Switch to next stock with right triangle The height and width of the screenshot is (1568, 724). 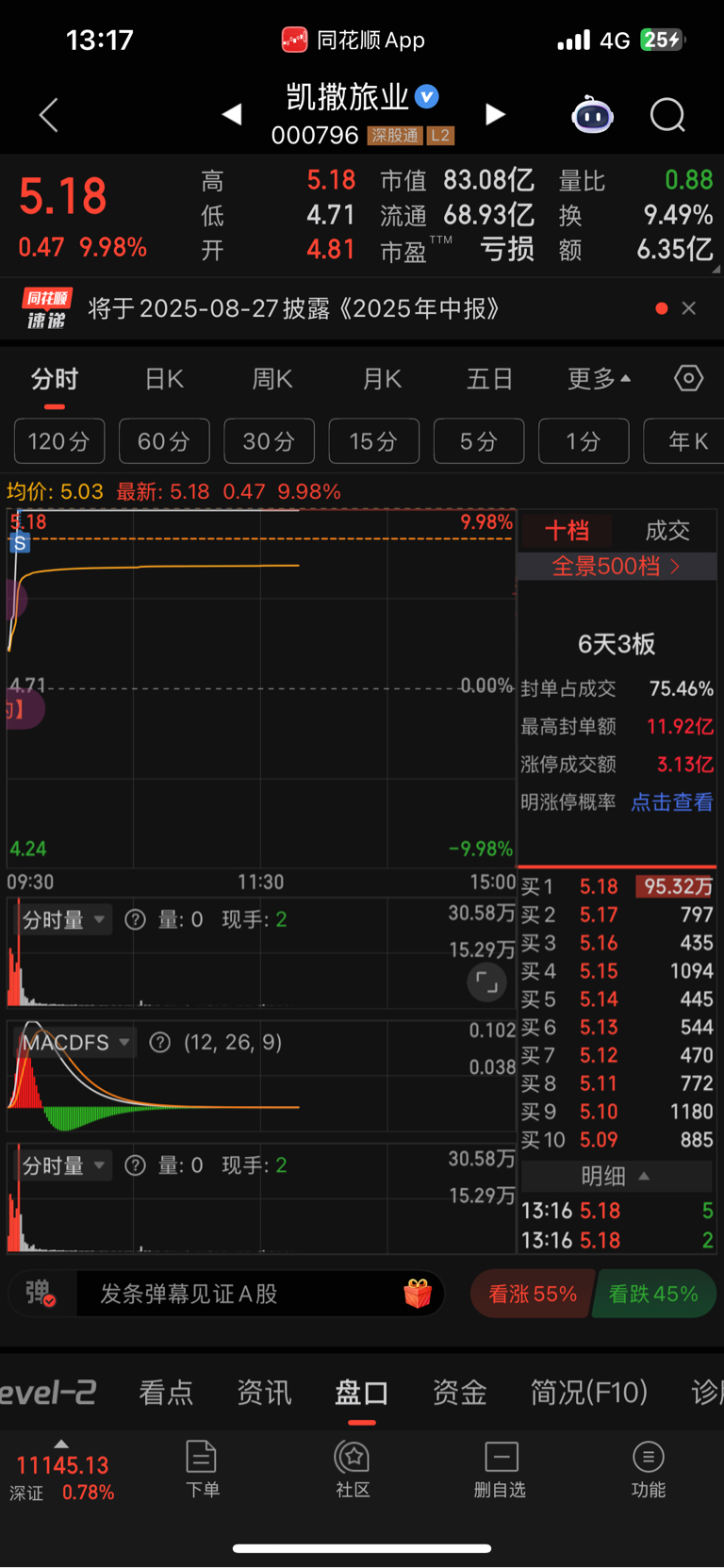click(x=495, y=115)
